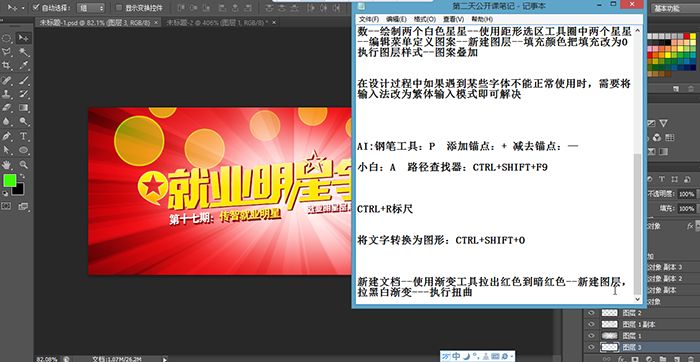Open the fill 100% dropdown
This screenshot has width=700, height=362.
(x=697, y=208)
